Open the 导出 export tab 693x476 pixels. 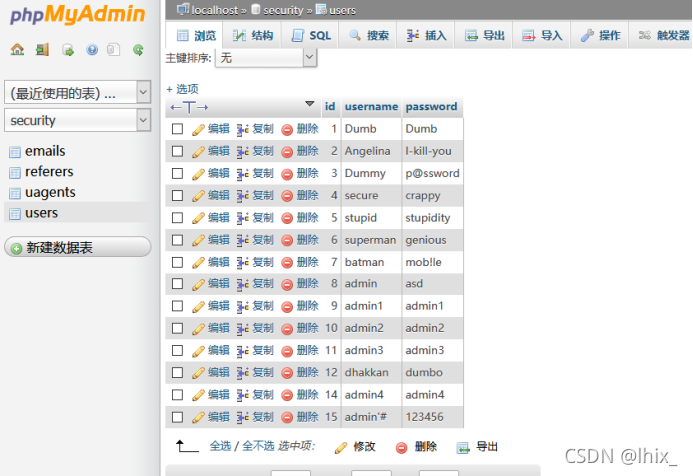pos(484,35)
